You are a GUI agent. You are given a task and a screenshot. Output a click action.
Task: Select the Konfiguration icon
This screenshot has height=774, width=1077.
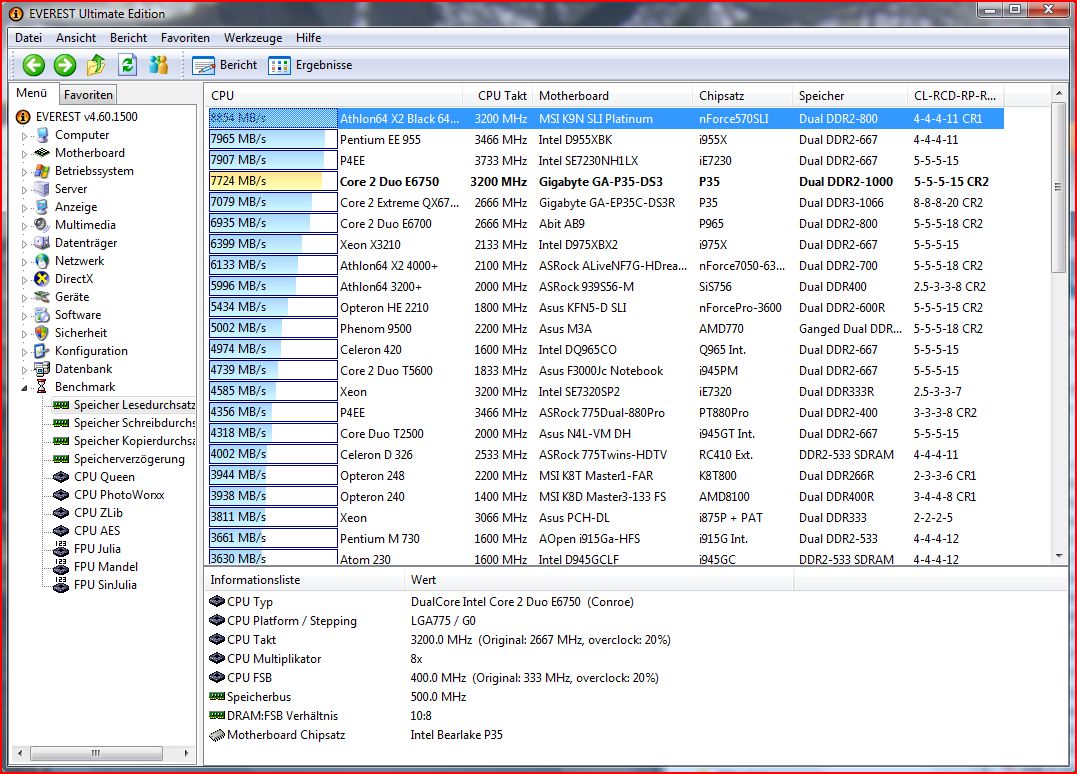click(43, 351)
